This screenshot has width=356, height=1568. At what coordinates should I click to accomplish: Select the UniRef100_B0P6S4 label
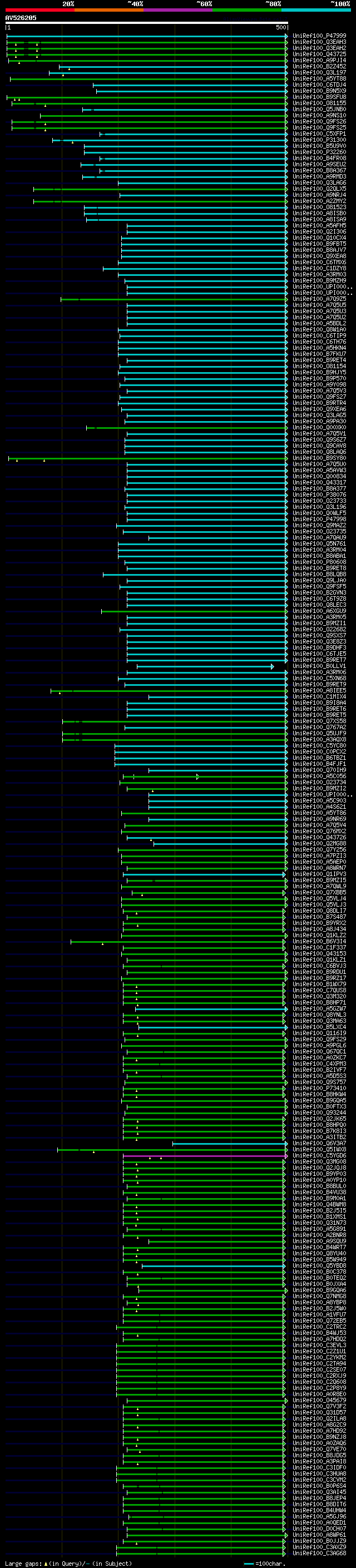click(319, 1485)
